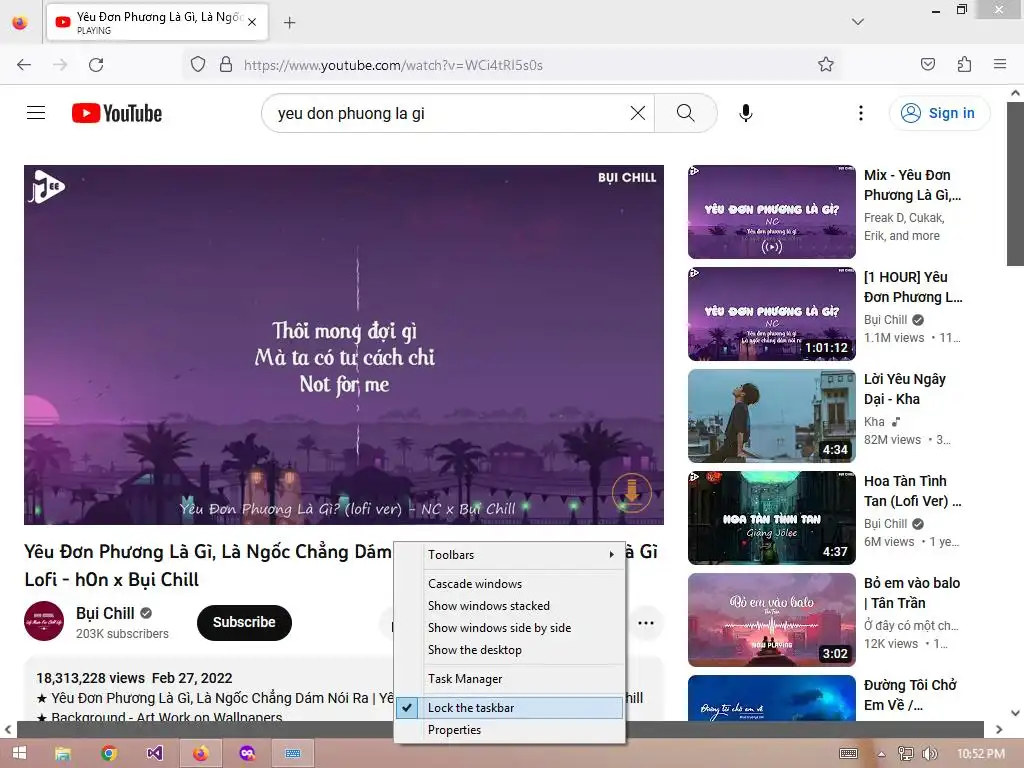This screenshot has height=768, width=1024.
Task: Click the tray touch keyboard icon
Action: 848,754
